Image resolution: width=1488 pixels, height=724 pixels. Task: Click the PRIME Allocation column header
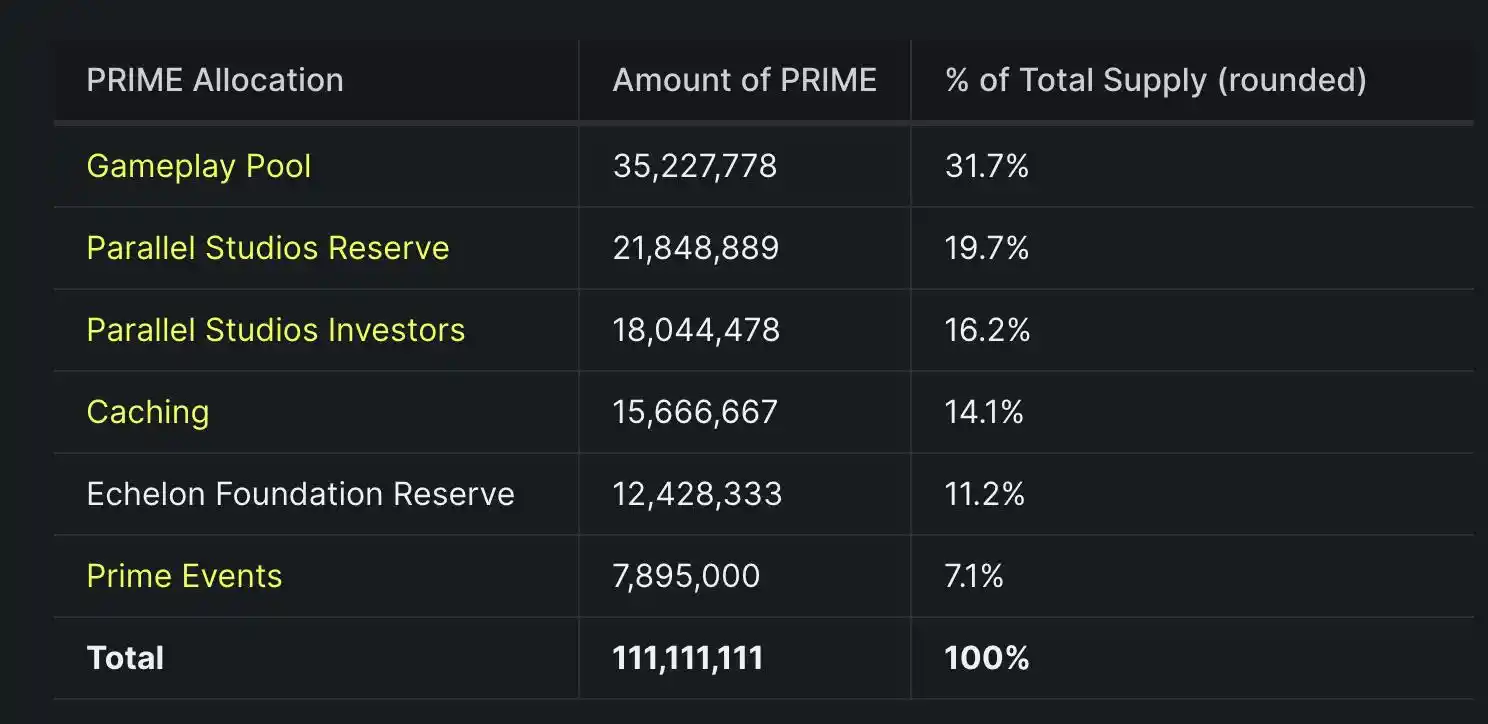[214, 80]
